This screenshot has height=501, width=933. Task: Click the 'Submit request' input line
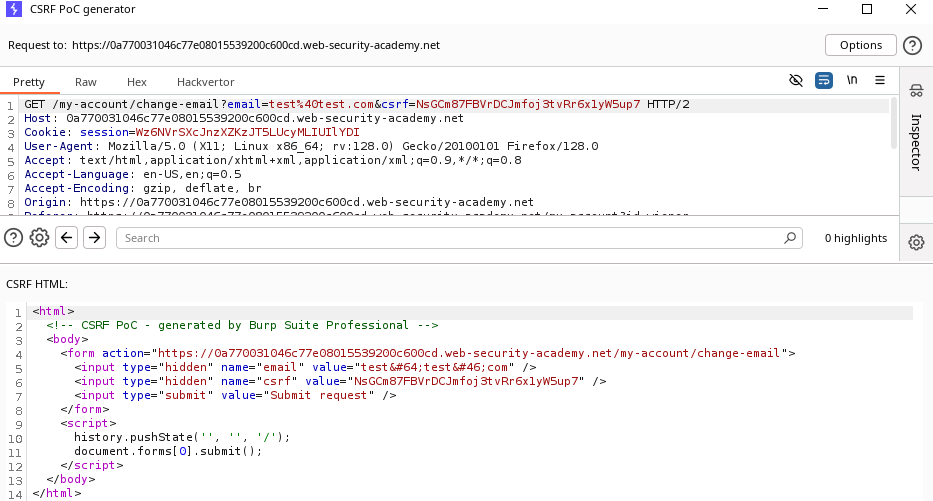235,395
